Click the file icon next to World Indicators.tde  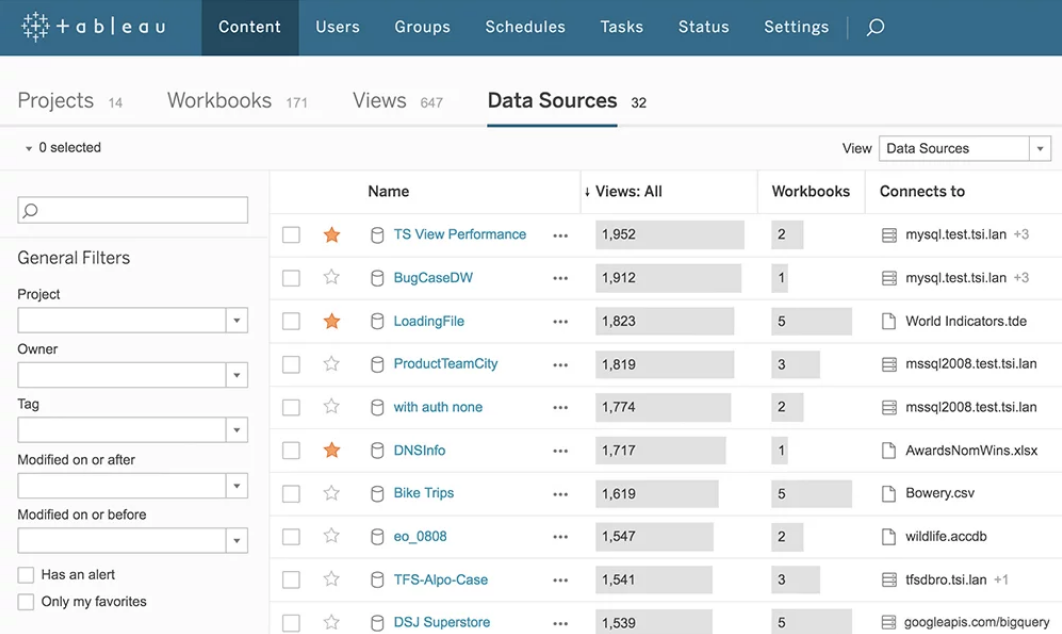coord(887,321)
